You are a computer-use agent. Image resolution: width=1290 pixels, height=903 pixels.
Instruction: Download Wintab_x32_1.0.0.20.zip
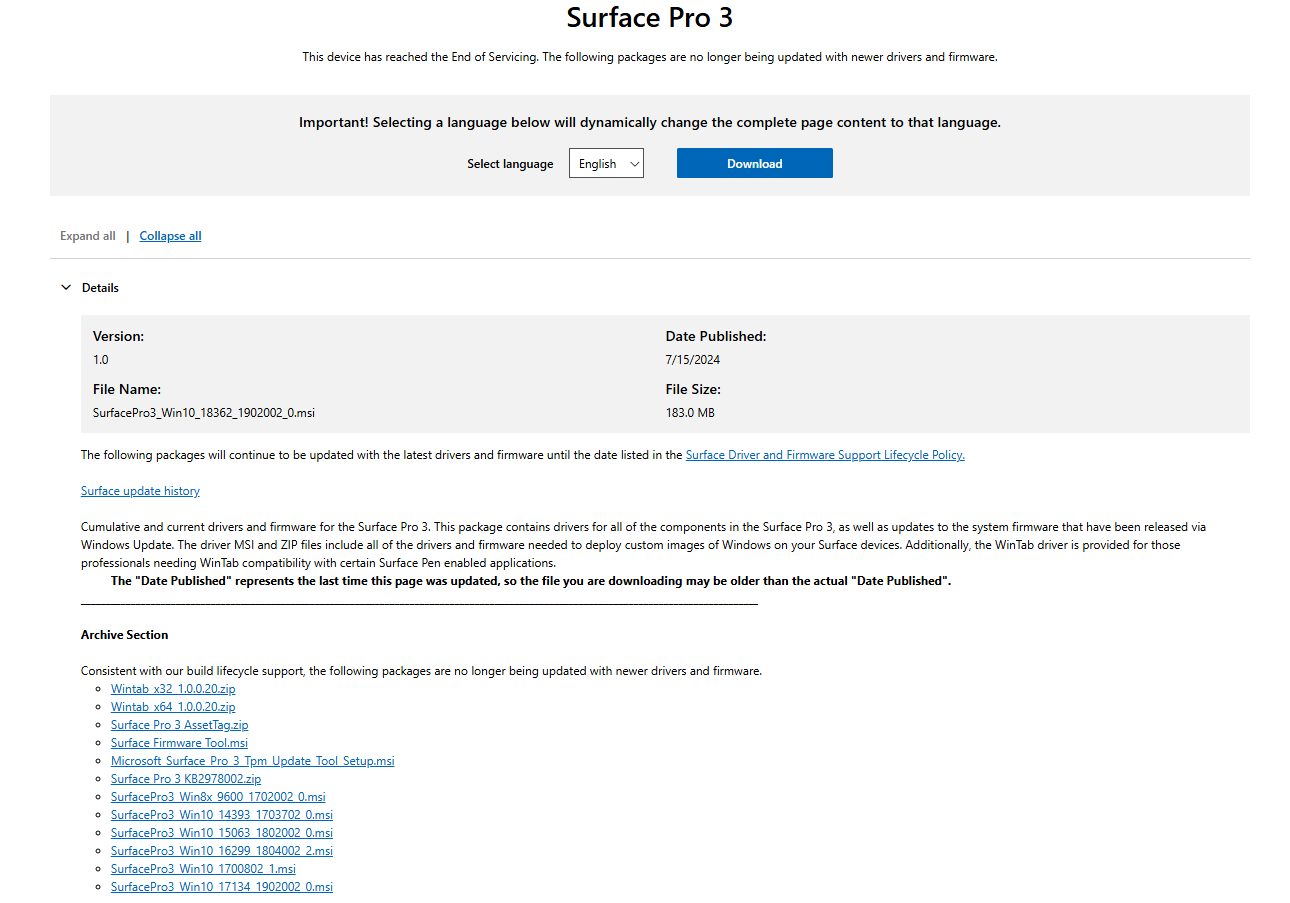click(173, 689)
